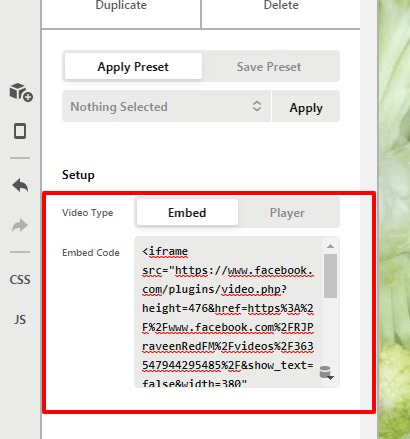Click the redo arrow icon
The image size is (410, 439).
pos(20,225)
